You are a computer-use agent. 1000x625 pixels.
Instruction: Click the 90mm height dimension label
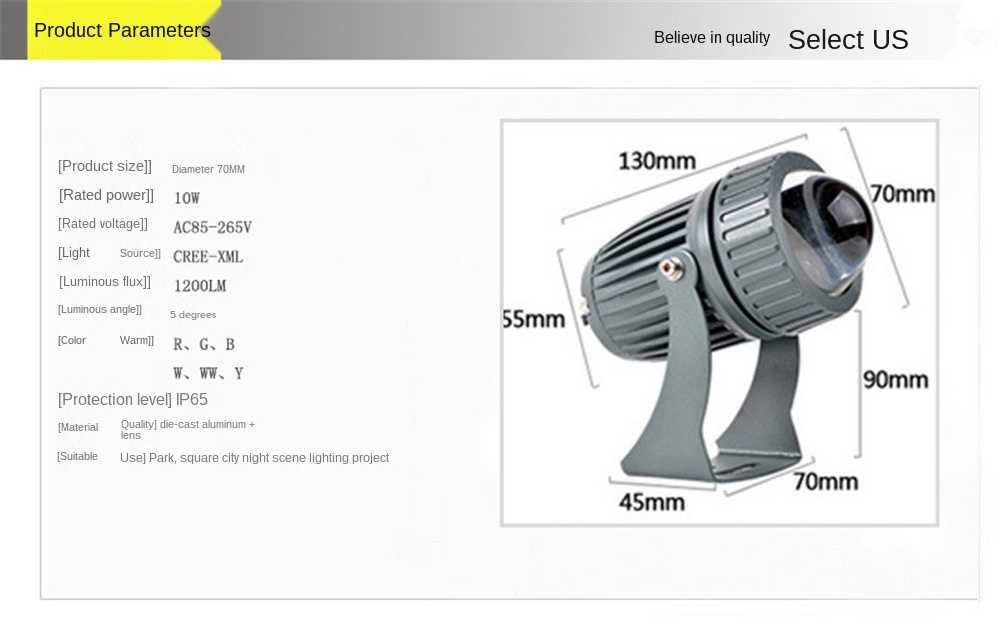[x=895, y=380]
